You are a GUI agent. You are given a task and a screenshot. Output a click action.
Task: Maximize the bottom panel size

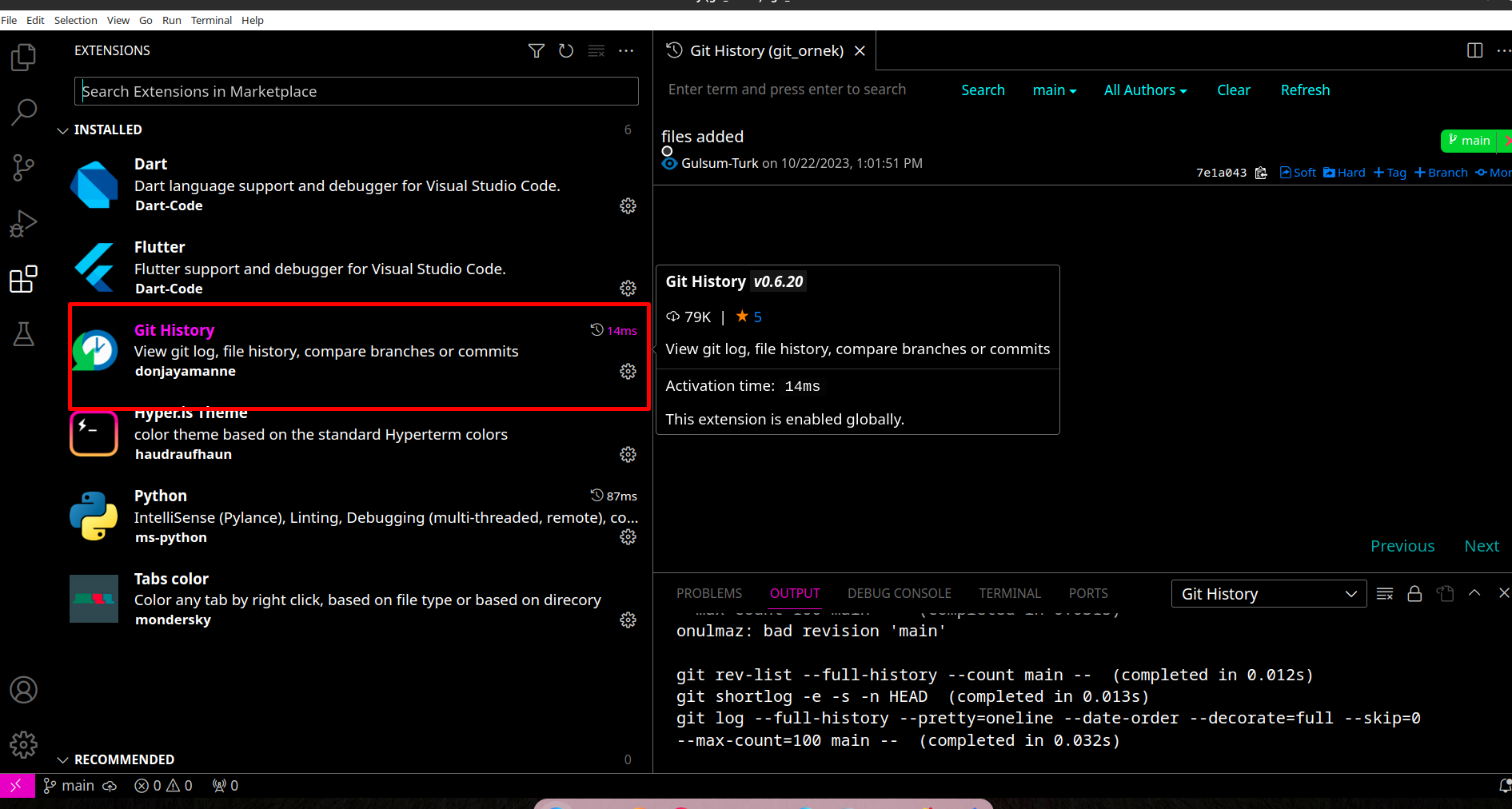coord(1474,593)
